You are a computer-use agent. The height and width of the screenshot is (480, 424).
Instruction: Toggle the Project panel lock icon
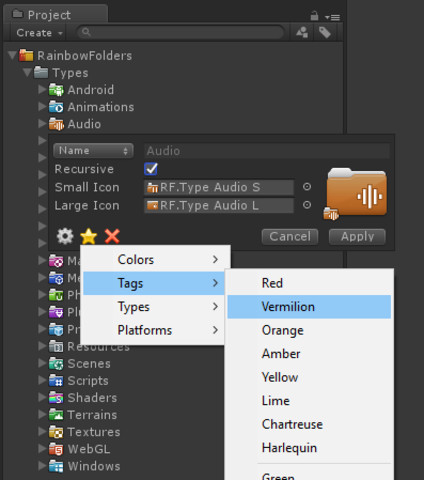click(314, 16)
